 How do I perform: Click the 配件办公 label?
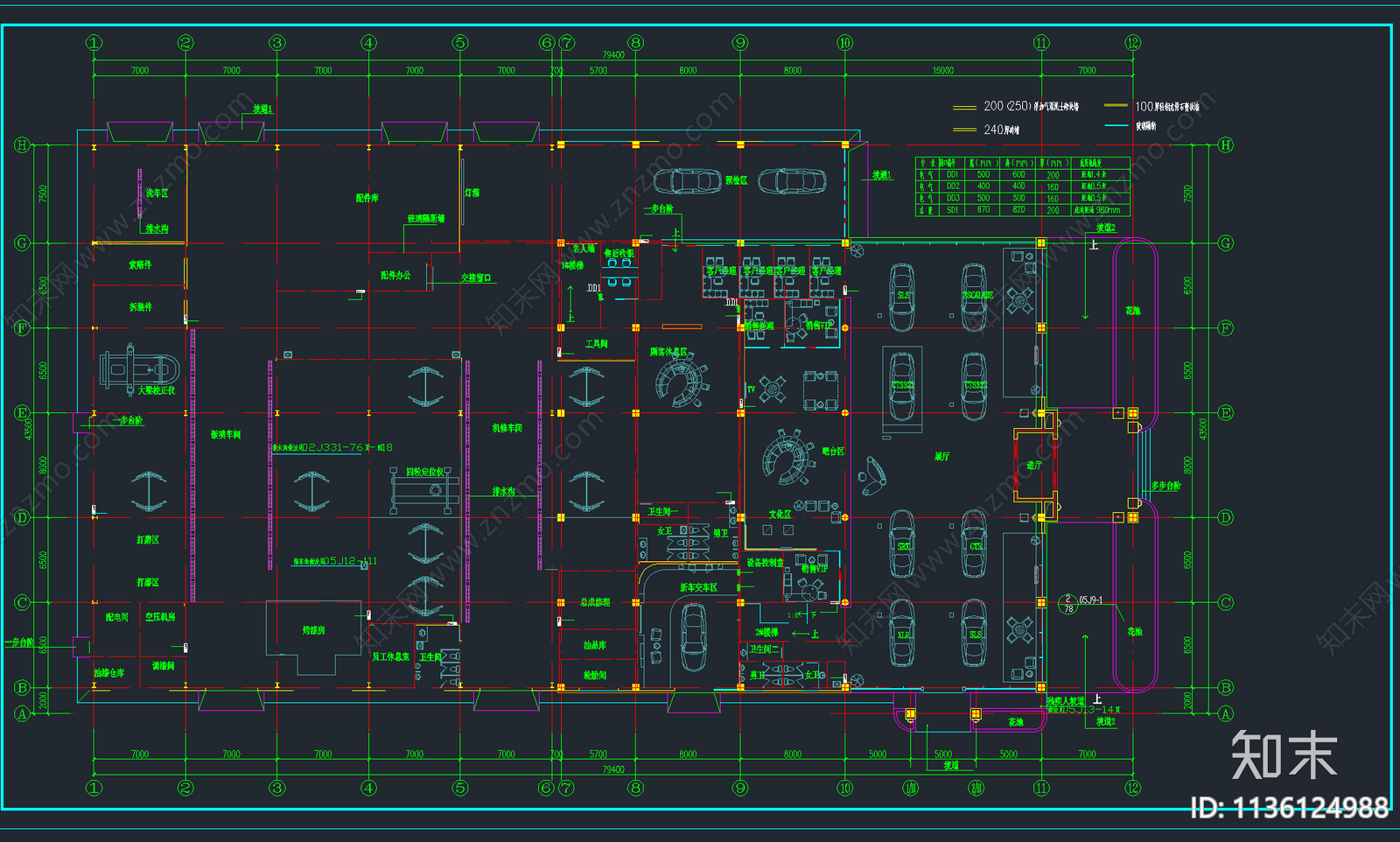395,275
